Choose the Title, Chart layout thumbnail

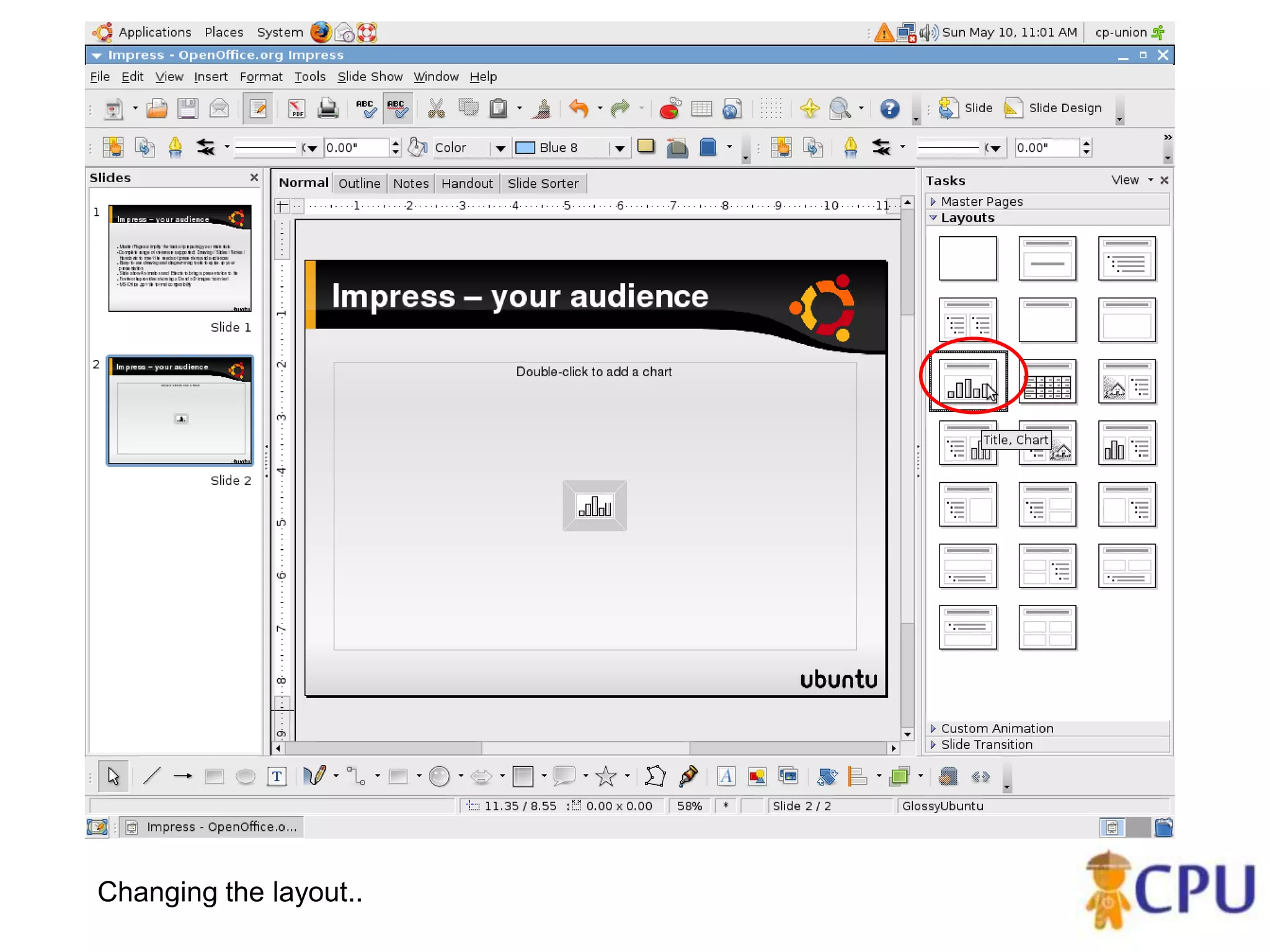coord(967,381)
